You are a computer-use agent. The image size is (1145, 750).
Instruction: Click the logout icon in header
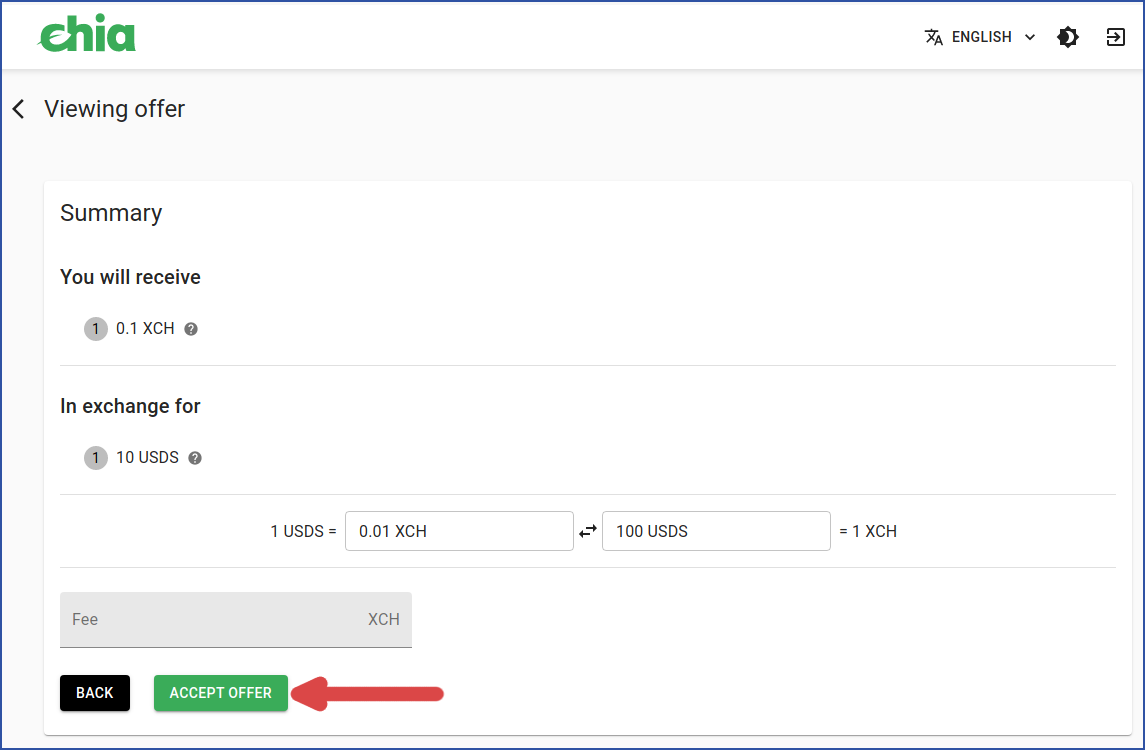click(x=1115, y=37)
